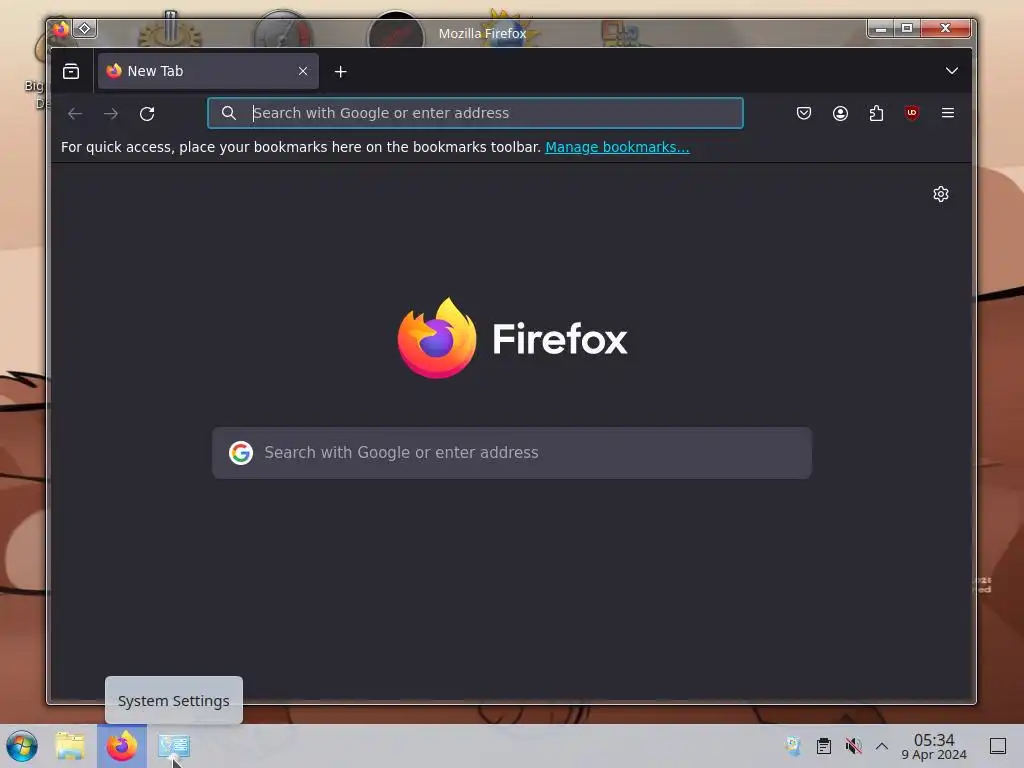Focus the URL address bar
1024x768 pixels.
pyautogui.click(x=475, y=113)
